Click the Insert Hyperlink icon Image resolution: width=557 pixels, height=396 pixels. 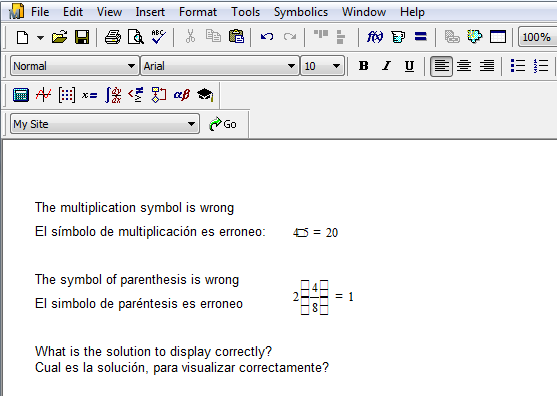click(x=452, y=37)
